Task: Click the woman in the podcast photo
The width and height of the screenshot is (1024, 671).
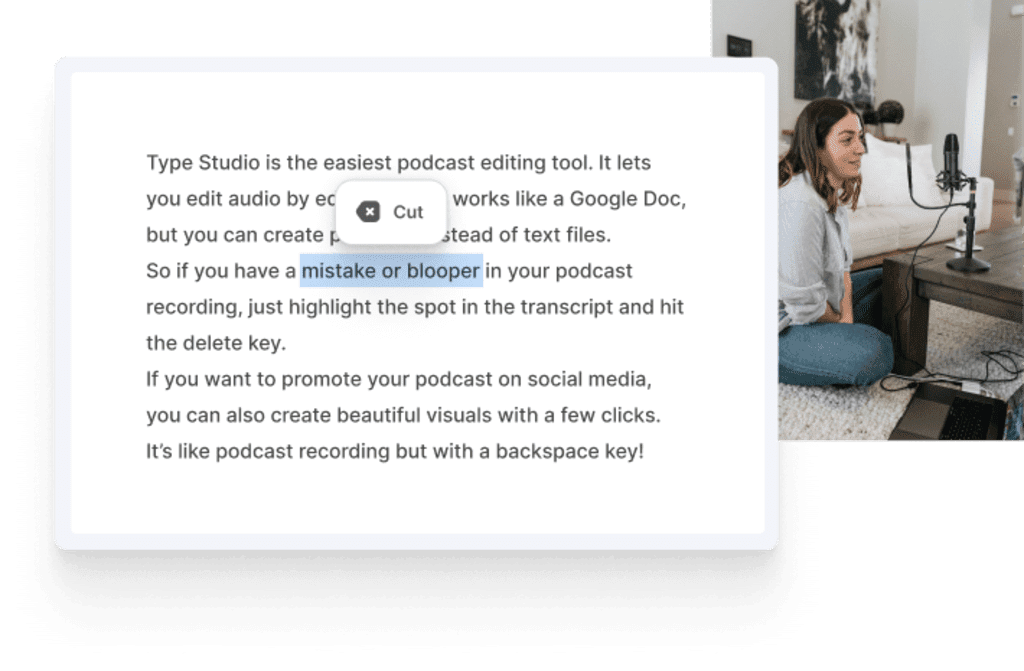Action: 818,230
